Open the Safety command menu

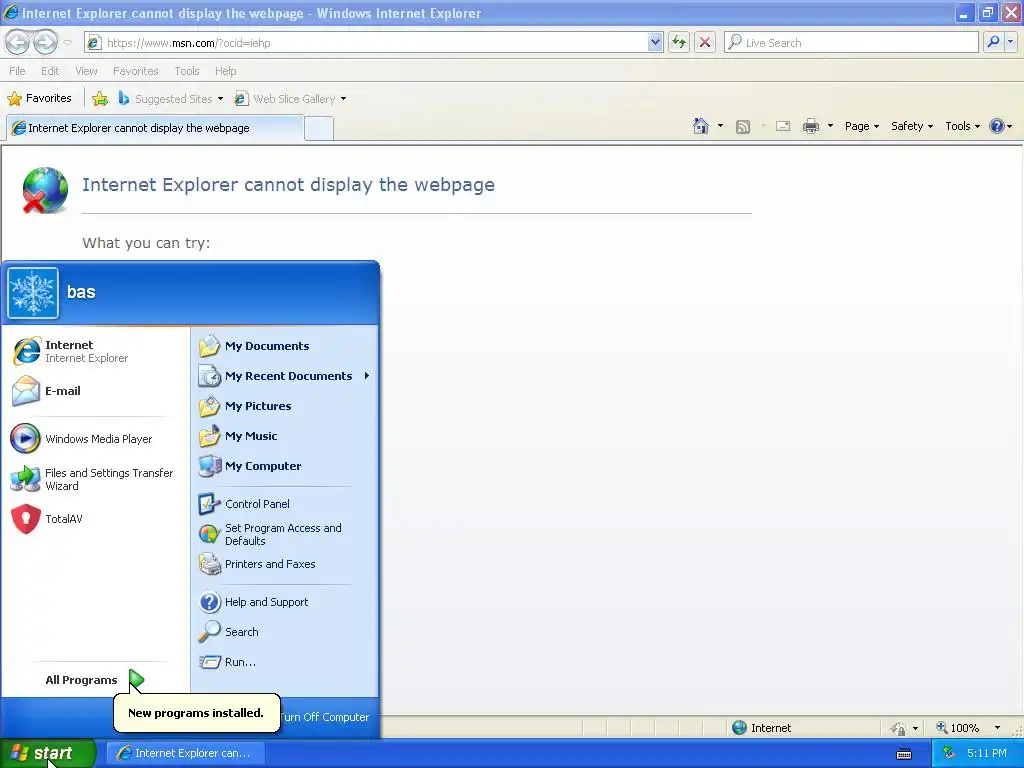(912, 126)
